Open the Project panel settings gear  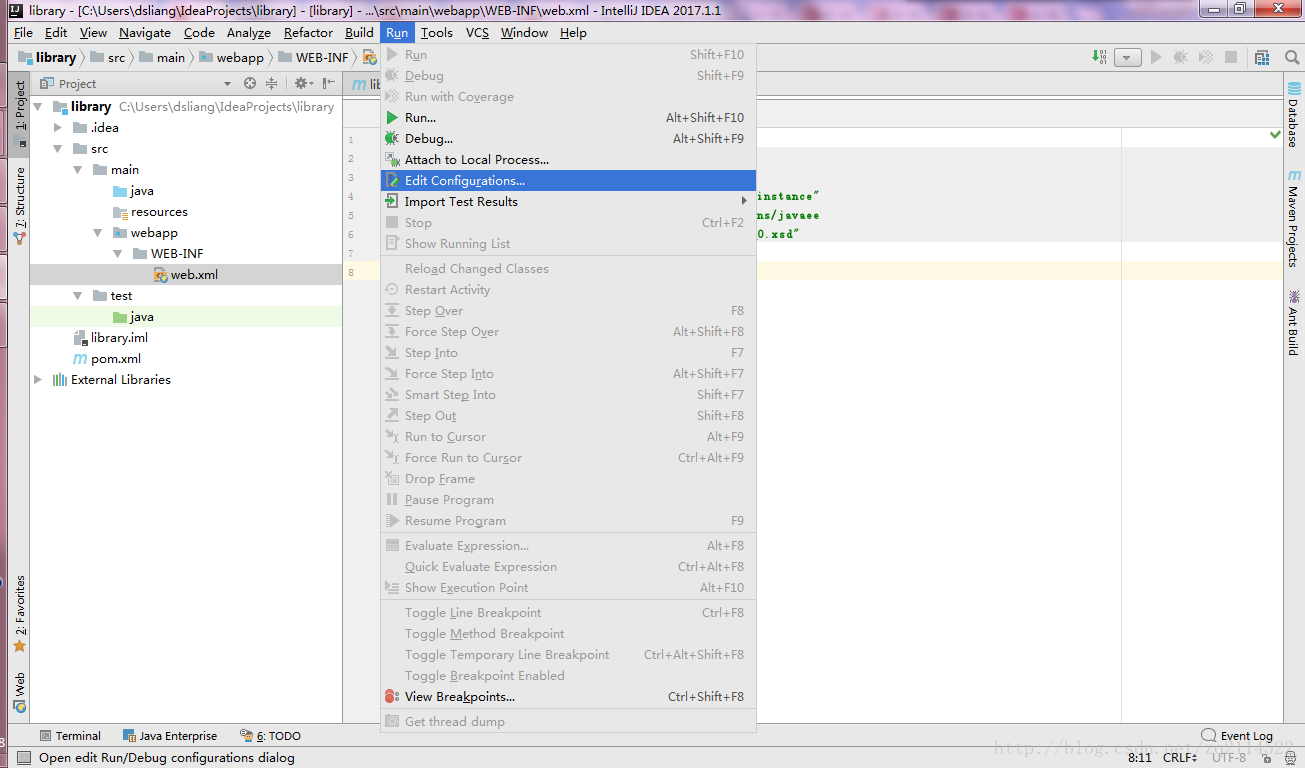point(301,84)
